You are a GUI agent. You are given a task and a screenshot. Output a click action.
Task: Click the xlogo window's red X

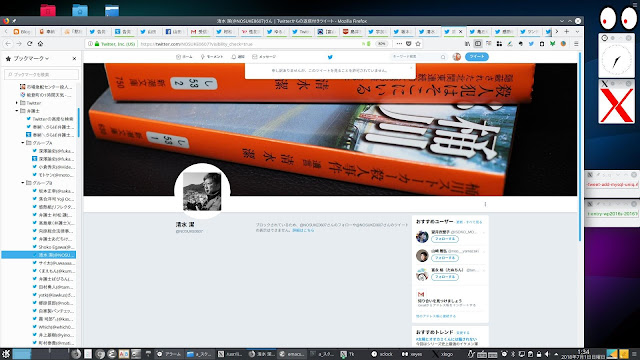coord(616,106)
